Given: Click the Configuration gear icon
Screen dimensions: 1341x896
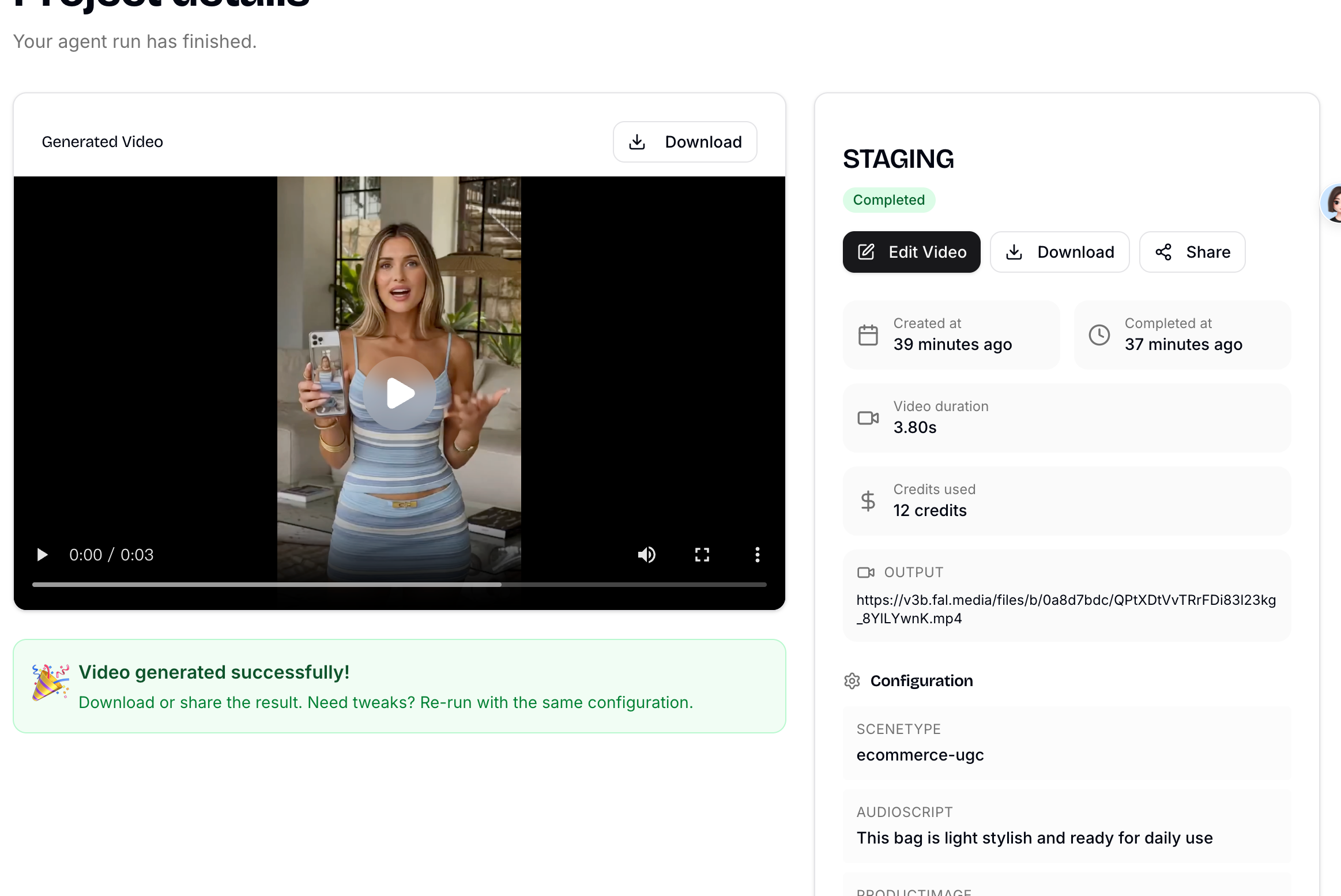Looking at the screenshot, I should point(852,681).
